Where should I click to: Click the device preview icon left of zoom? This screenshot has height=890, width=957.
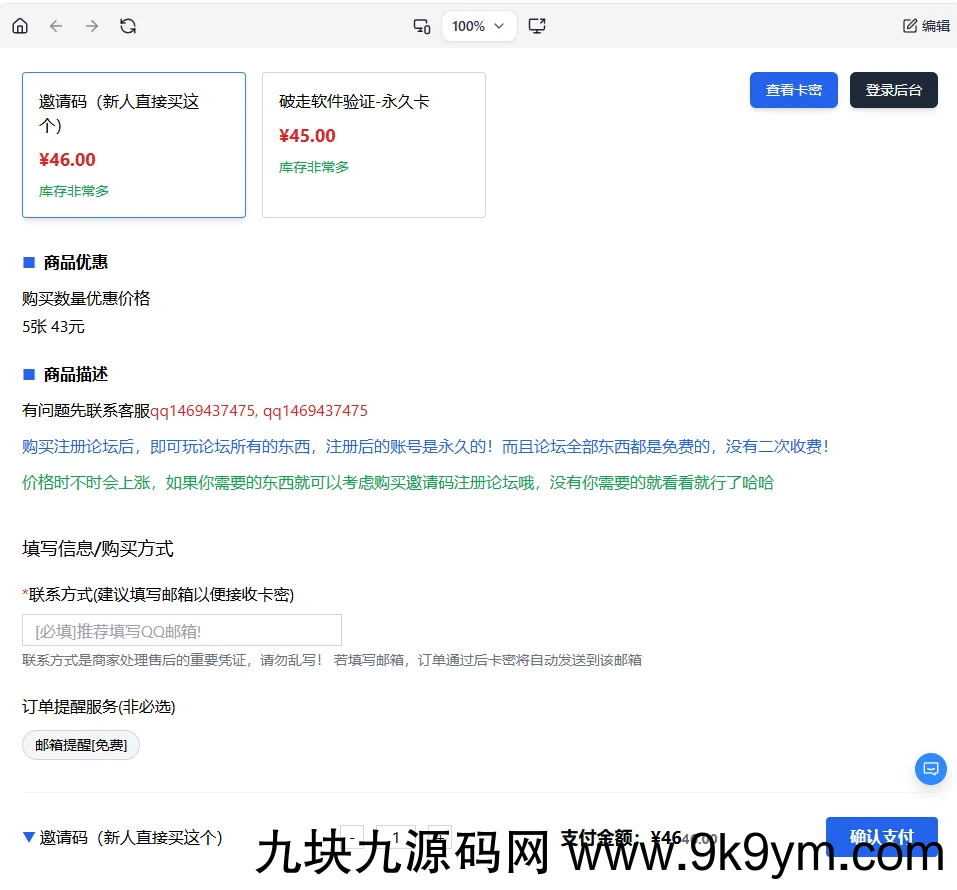(x=422, y=26)
